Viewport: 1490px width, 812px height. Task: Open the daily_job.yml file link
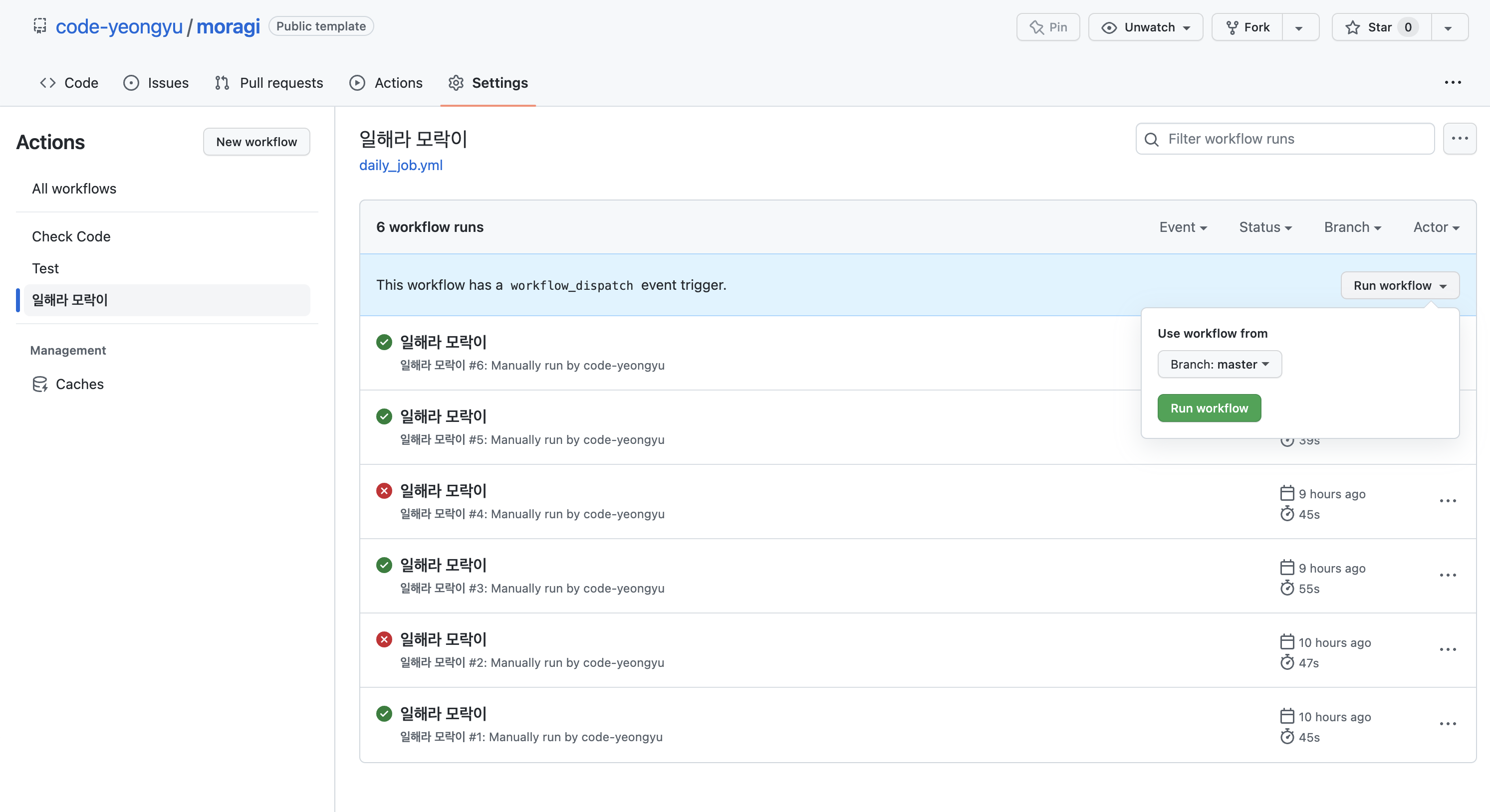[400, 166]
